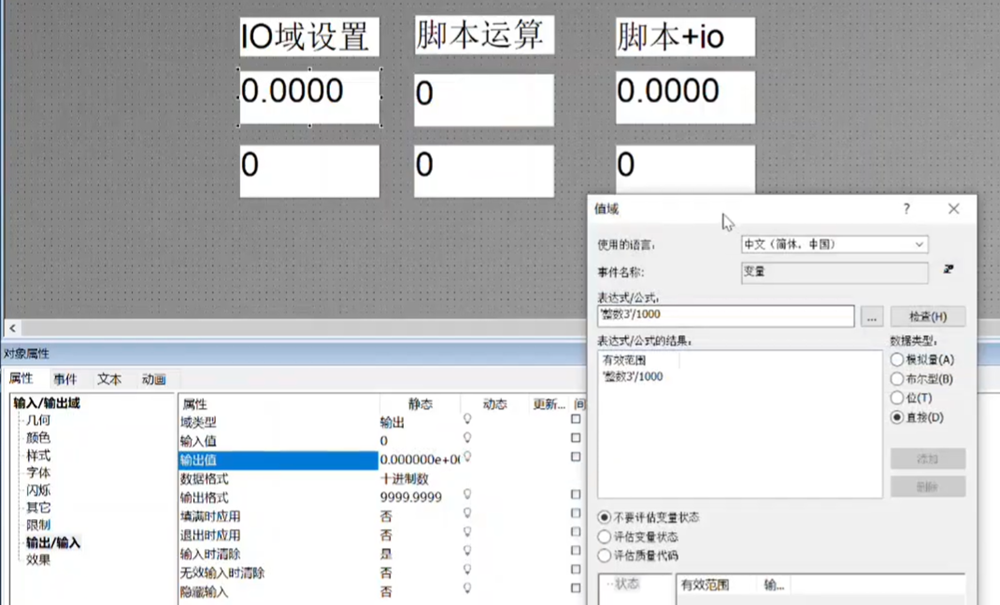Tick the indirect checkbox in 输出值 row
Viewport: 1000px width, 605px height.
575,457
